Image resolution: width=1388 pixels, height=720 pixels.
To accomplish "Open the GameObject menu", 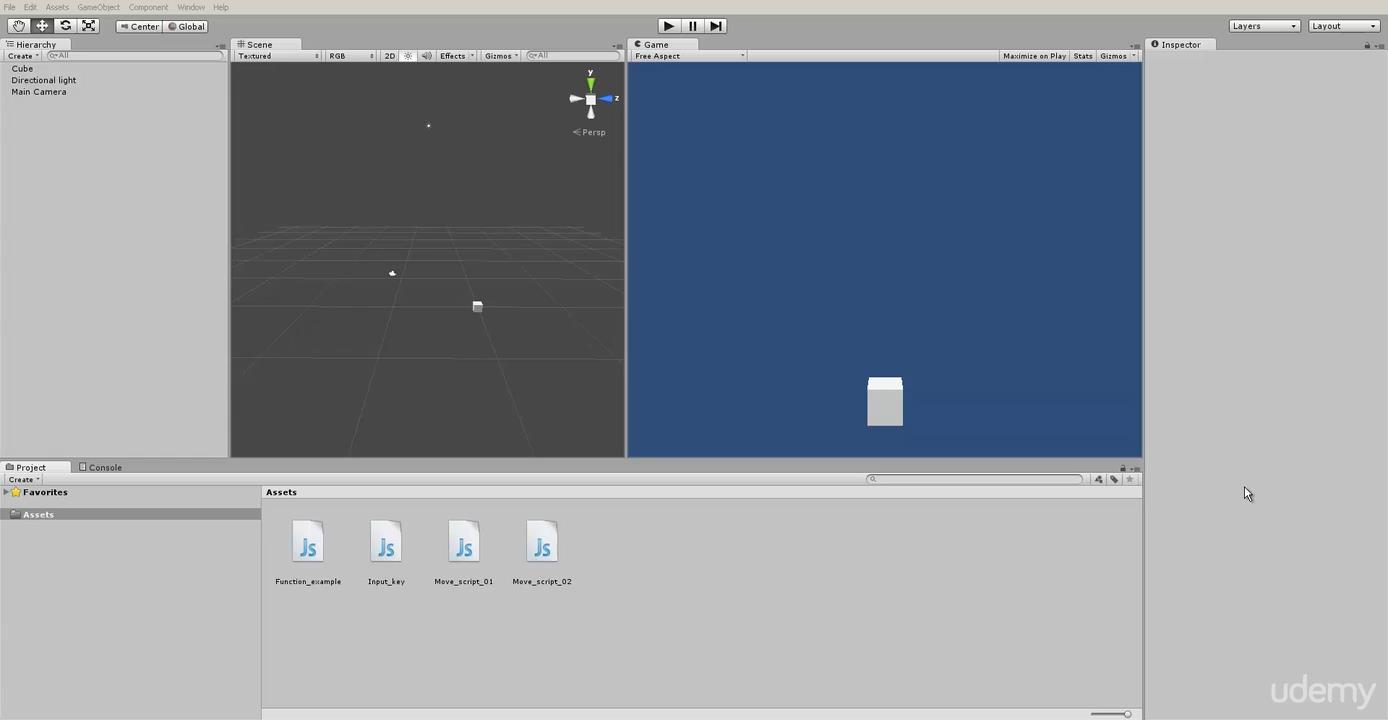I will [97, 7].
